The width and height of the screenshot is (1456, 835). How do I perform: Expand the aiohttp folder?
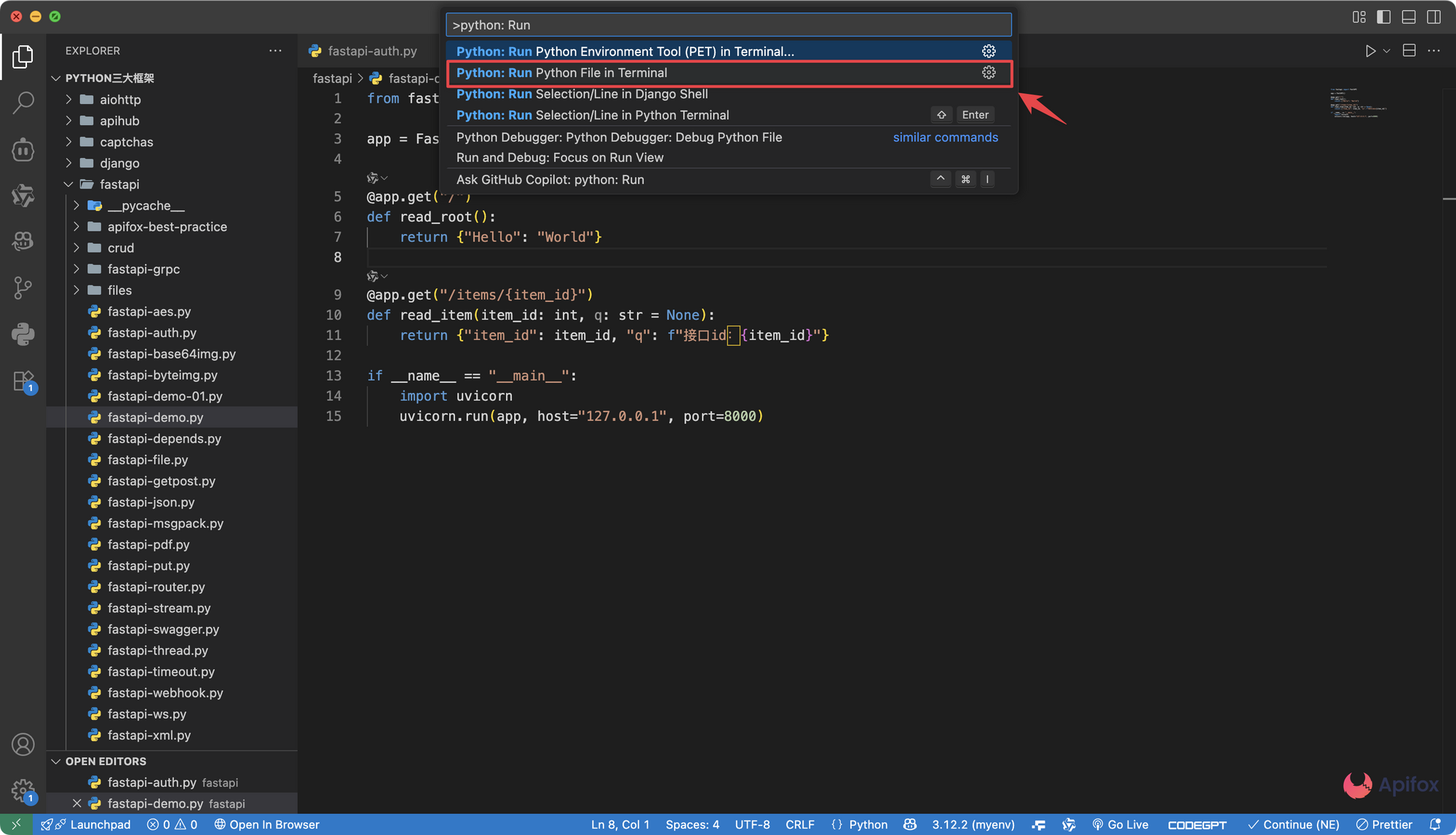[x=120, y=100]
